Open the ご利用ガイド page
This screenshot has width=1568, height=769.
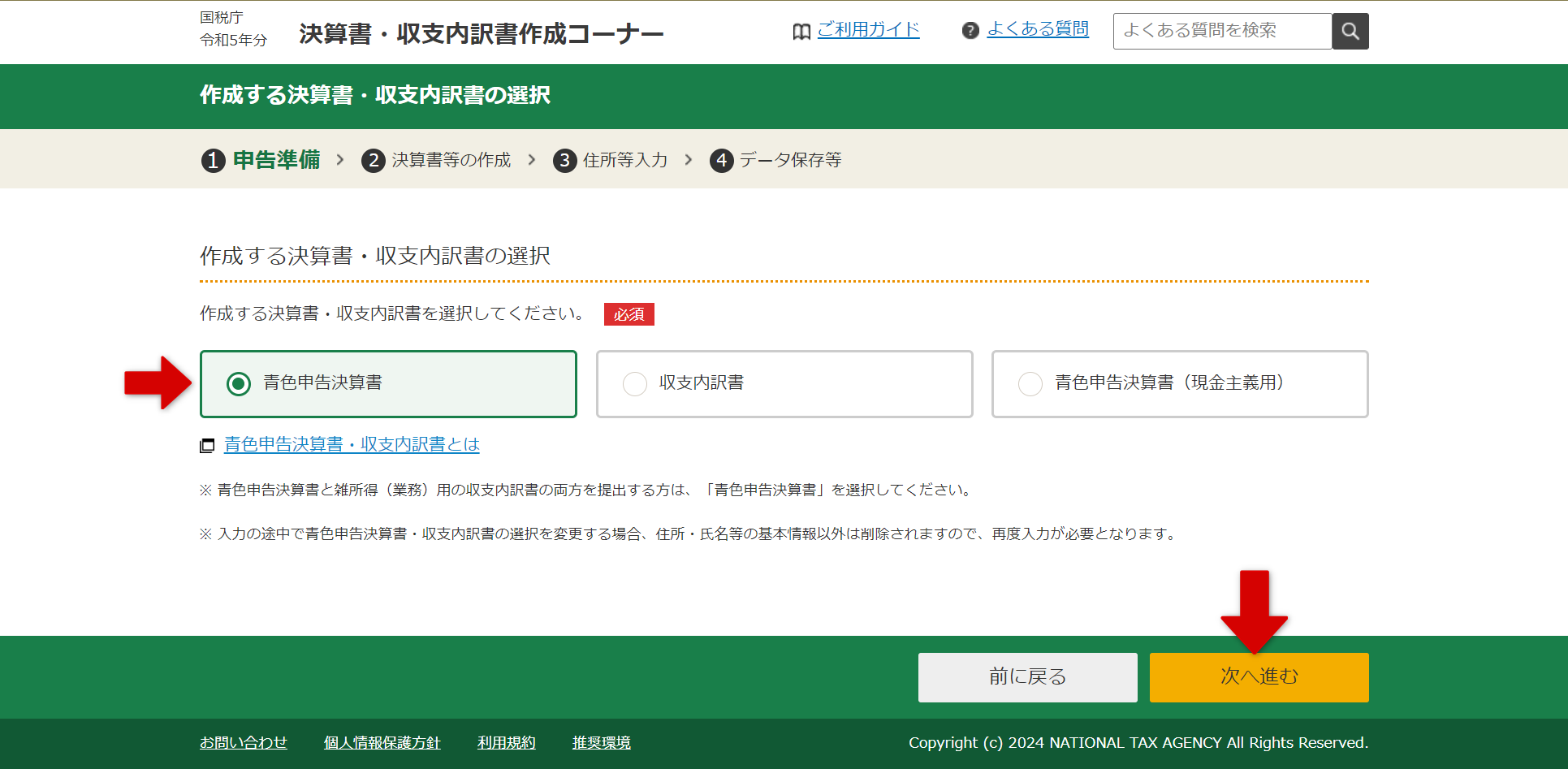coord(867,29)
